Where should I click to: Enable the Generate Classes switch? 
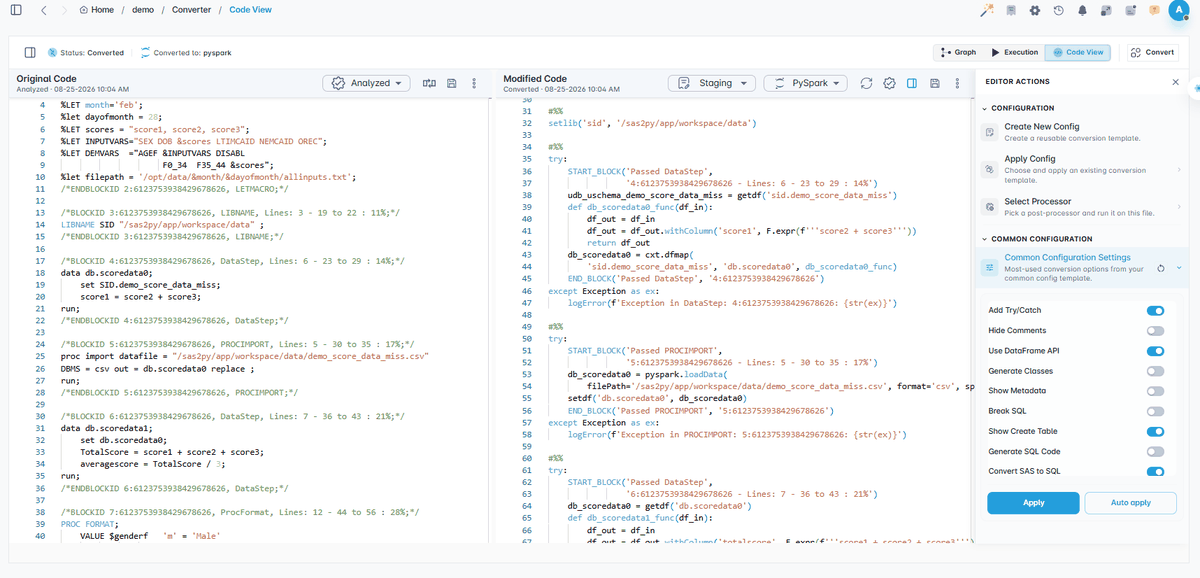(1155, 371)
